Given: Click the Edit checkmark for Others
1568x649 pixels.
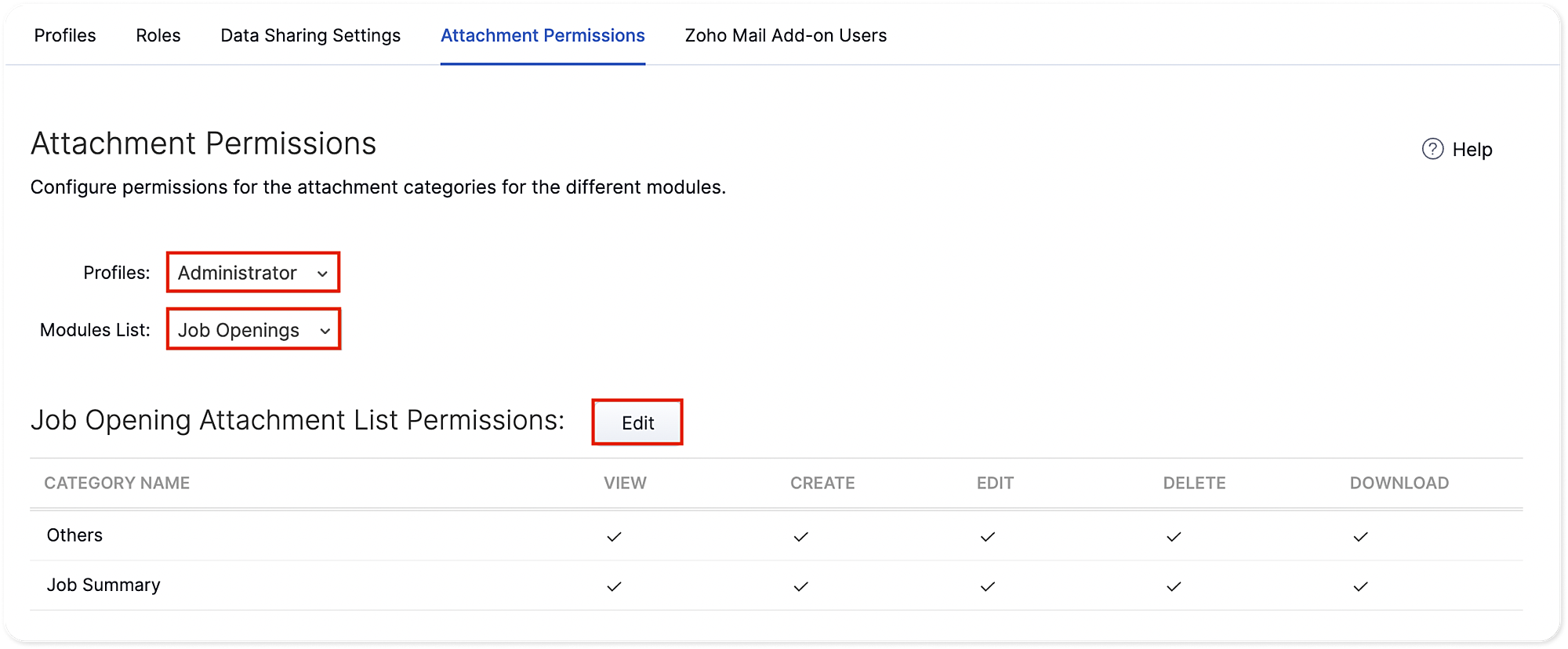Looking at the screenshot, I should (x=987, y=537).
